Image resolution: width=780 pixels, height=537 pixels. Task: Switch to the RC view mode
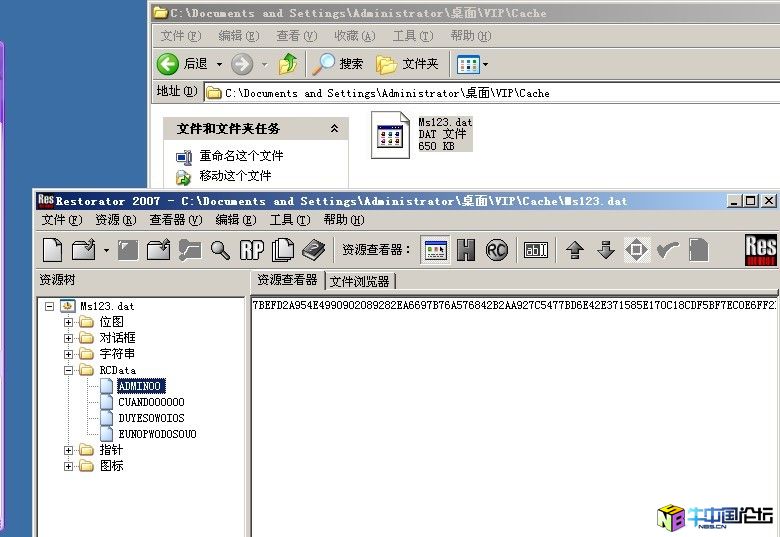pyautogui.click(x=496, y=250)
